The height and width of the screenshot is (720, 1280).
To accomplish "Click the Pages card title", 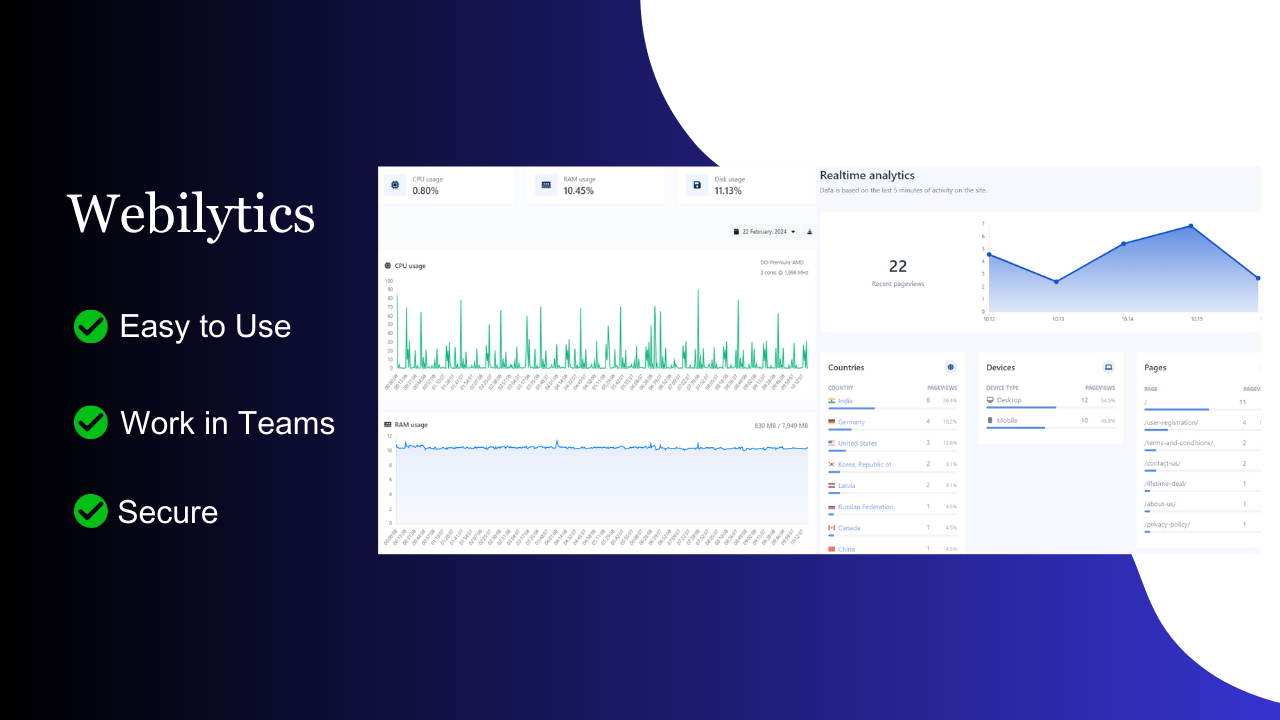I will click(1155, 367).
